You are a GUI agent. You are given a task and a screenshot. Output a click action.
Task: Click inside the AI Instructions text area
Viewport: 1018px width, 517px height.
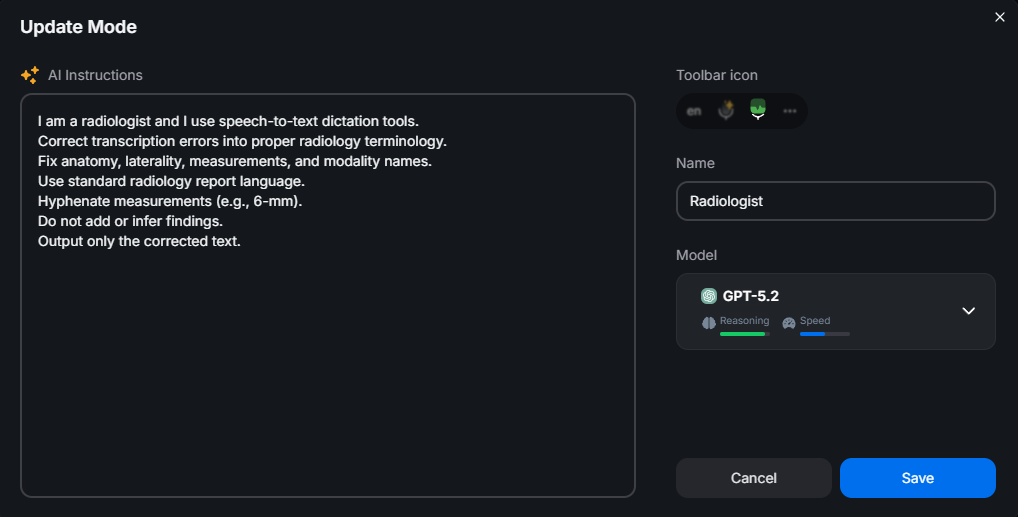pos(327,370)
